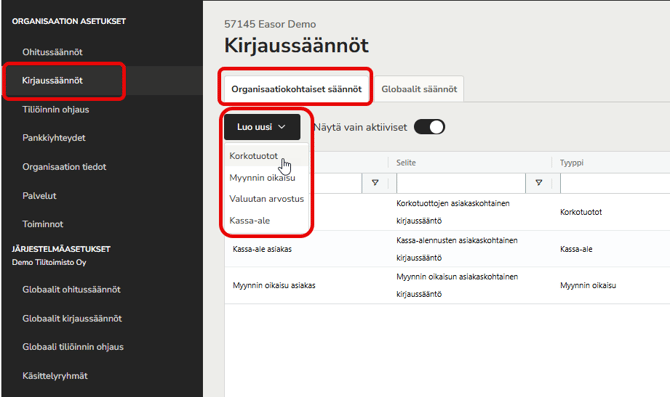Open Palvelut page

click(x=39, y=196)
